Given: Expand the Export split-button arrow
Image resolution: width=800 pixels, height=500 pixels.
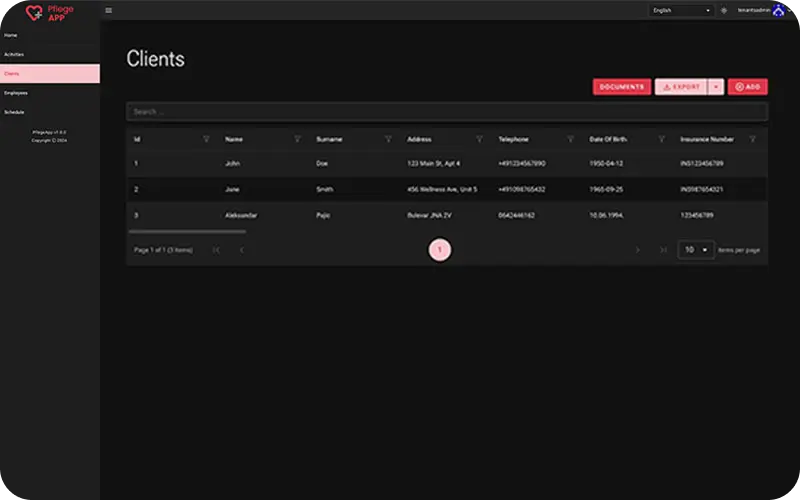Looking at the screenshot, I should (716, 87).
